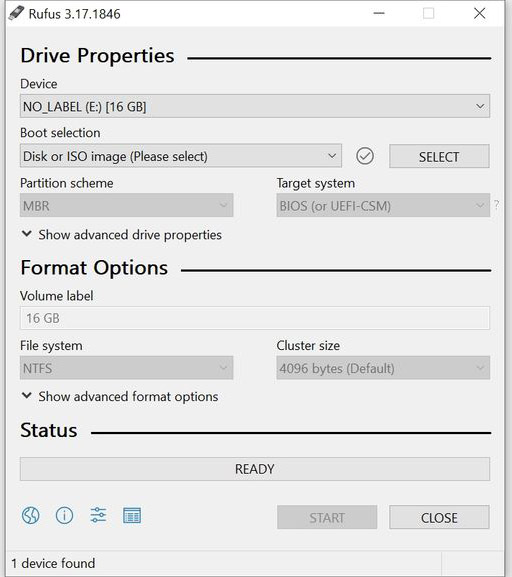512x577 pixels.
Task: Open the Boot selection dropdown
Action: click(x=181, y=156)
